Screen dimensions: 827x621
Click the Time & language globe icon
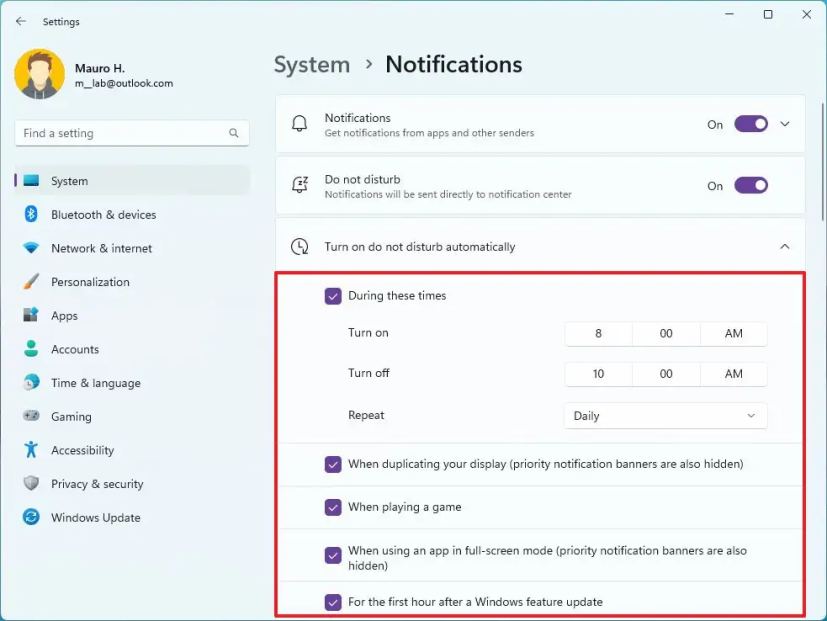[31, 382]
